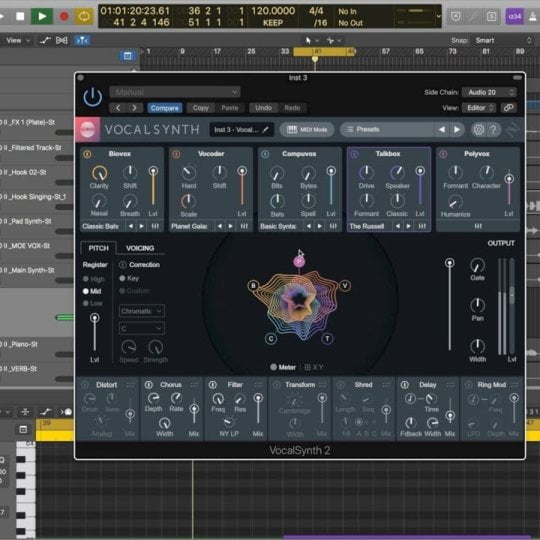
Task: Enable MIDI Mode button
Action: [x=307, y=130]
